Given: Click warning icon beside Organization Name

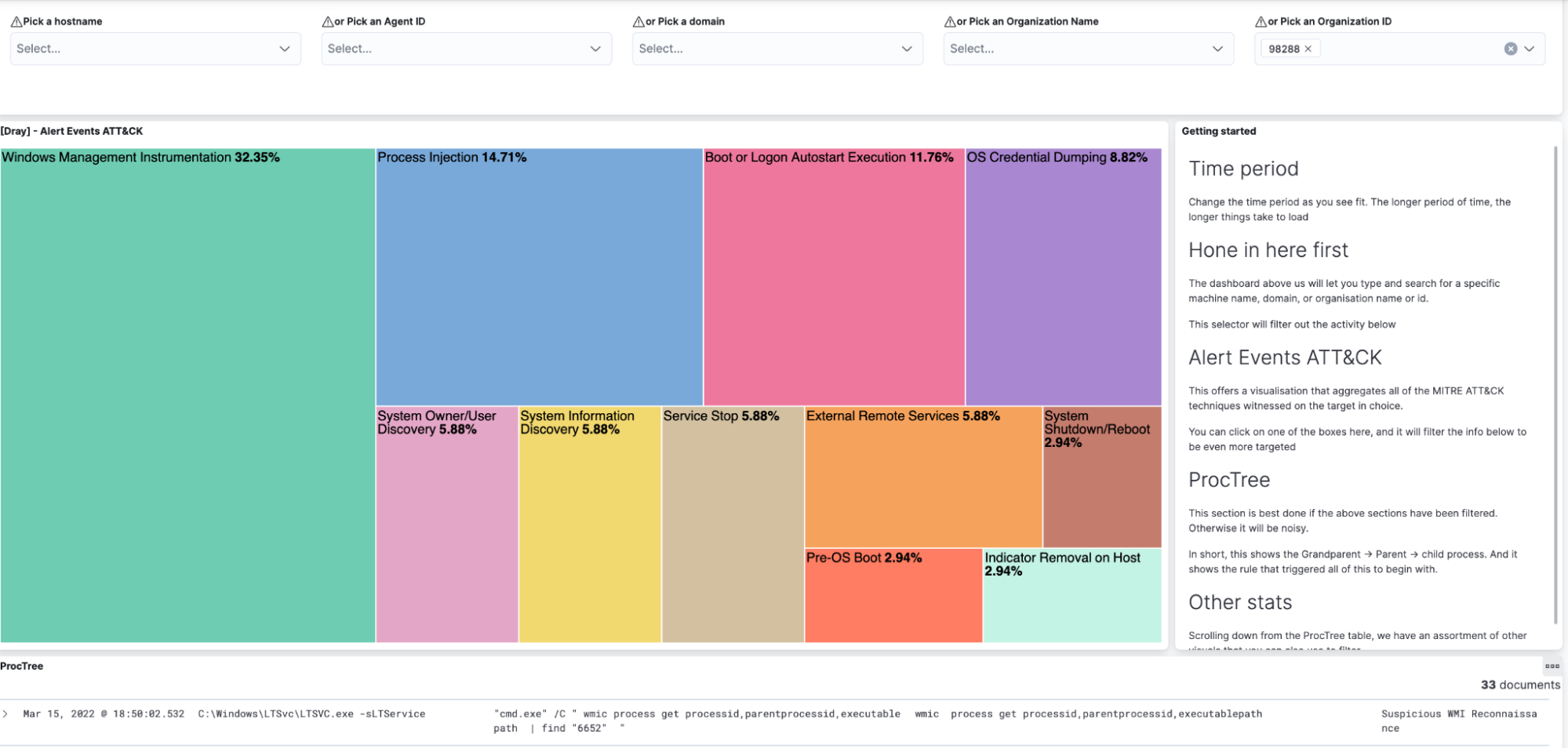Looking at the screenshot, I should click(950, 22).
